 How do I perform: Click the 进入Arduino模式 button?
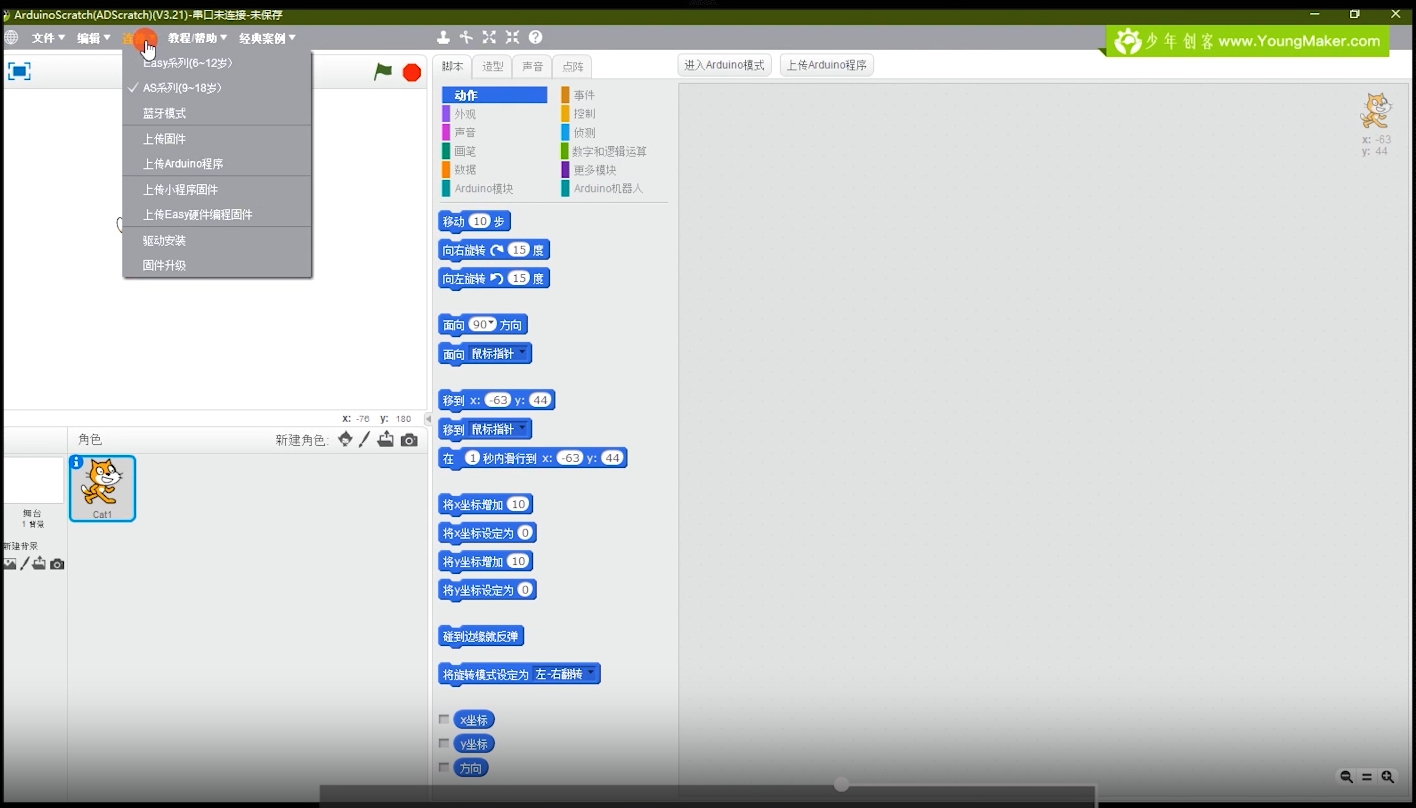coord(724,65)
